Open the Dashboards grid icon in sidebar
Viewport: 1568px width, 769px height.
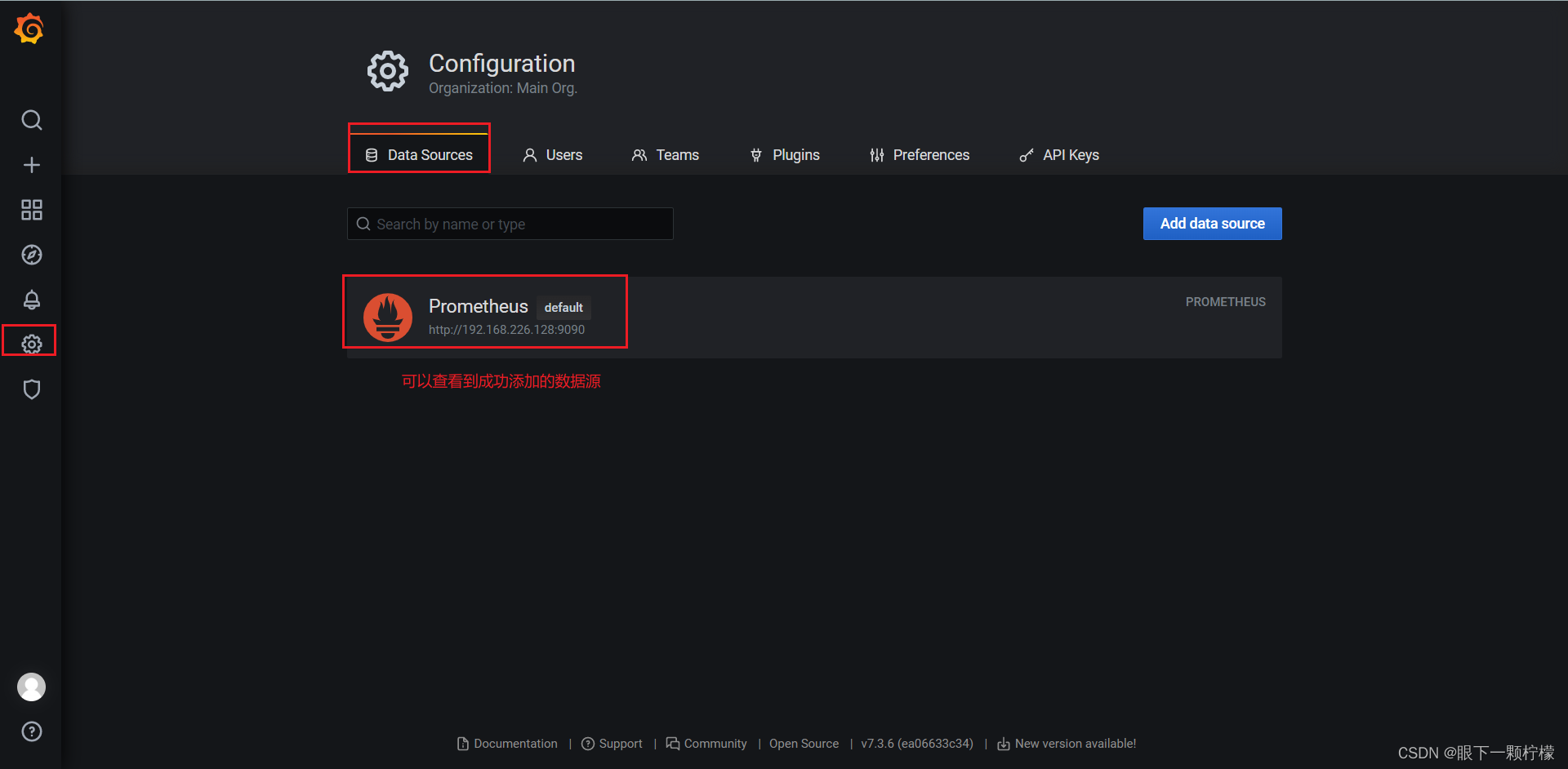[x=32, y=210]
